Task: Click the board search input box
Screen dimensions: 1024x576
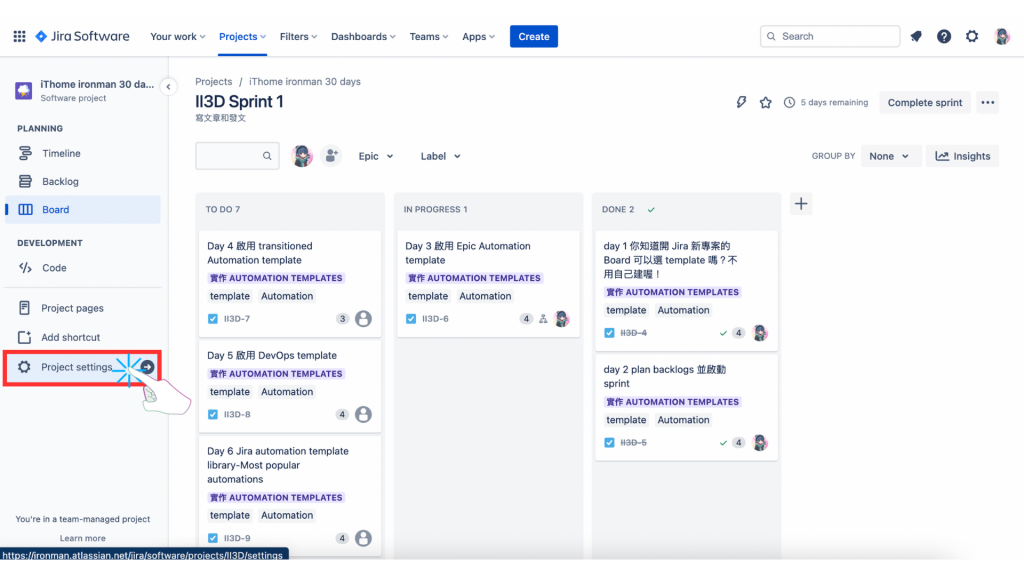Action: click(x=237, y=156)
